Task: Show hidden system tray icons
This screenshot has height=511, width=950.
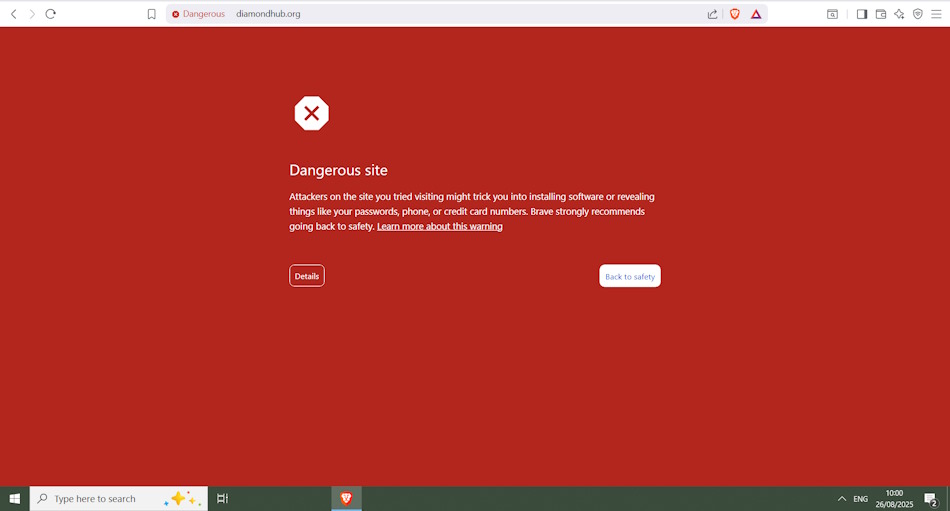Action: pos(841,498)
